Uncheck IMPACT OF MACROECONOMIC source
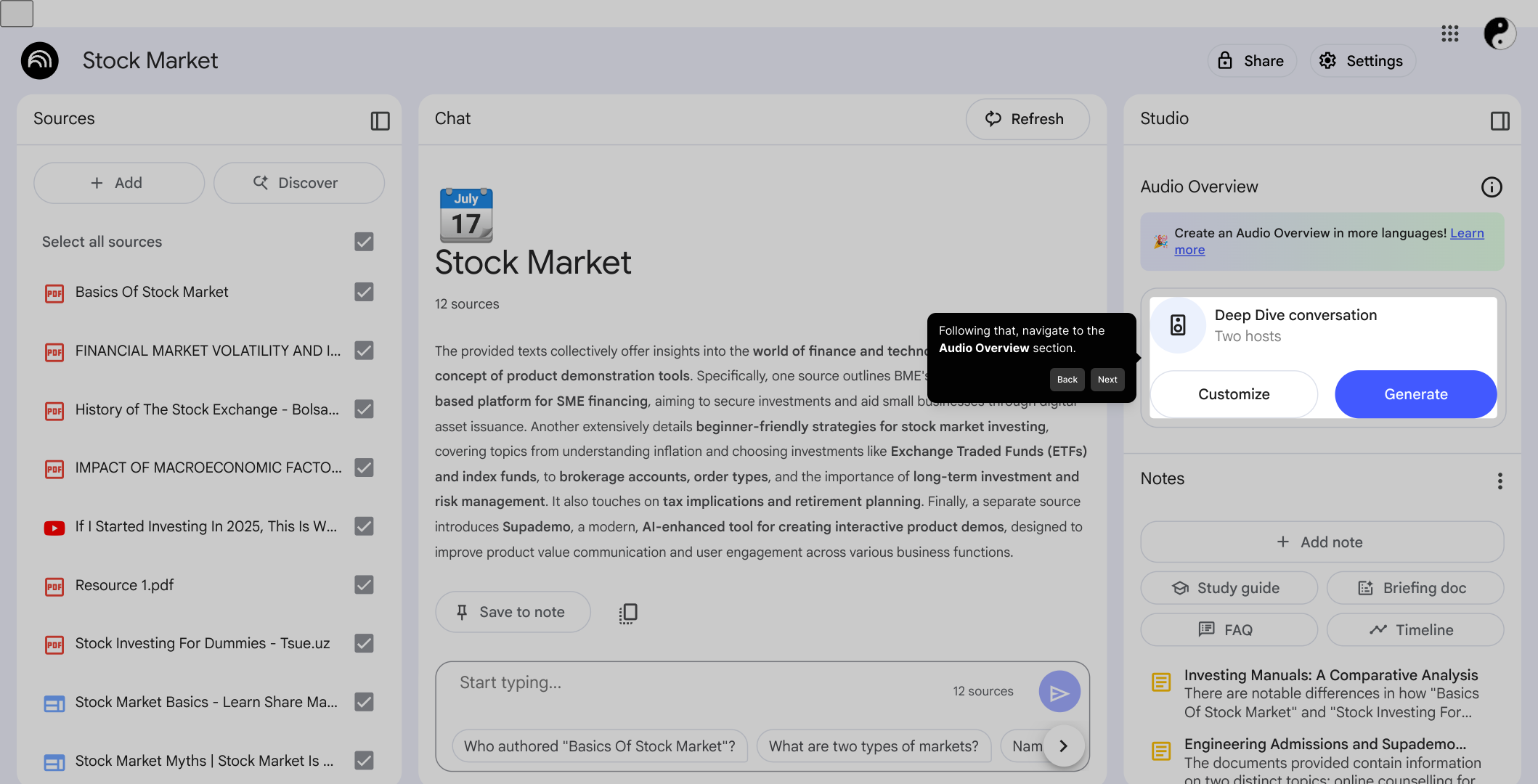Image resolution: width=1538 pixels, height=784 pixels. pyautogui.click(x=364, y=467)
